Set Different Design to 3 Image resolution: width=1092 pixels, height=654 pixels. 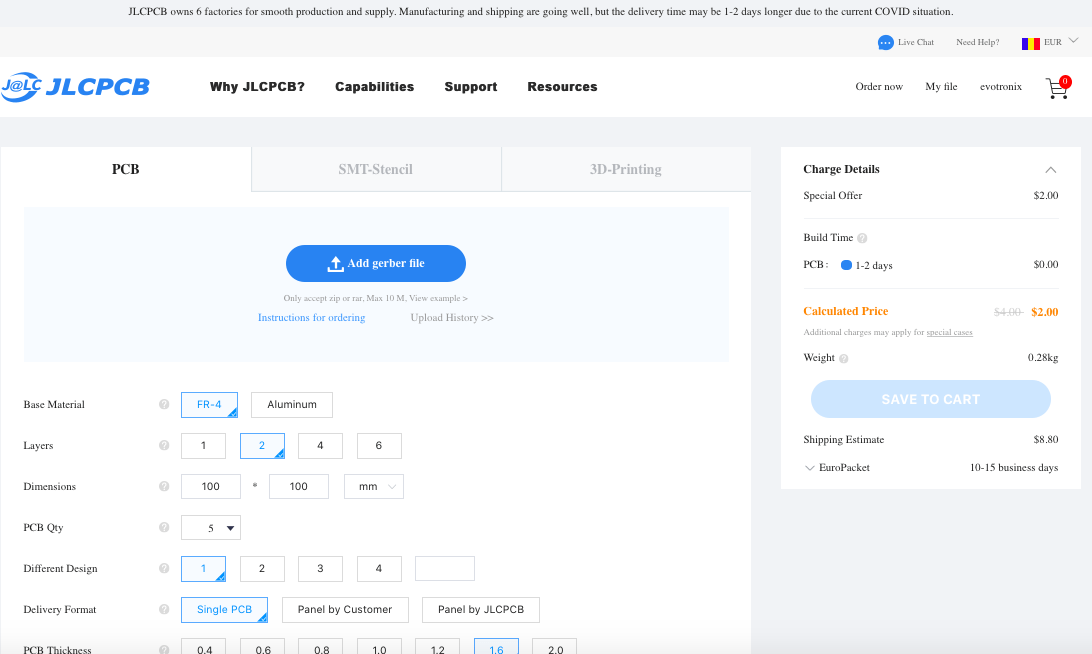(x=320, y=568)
